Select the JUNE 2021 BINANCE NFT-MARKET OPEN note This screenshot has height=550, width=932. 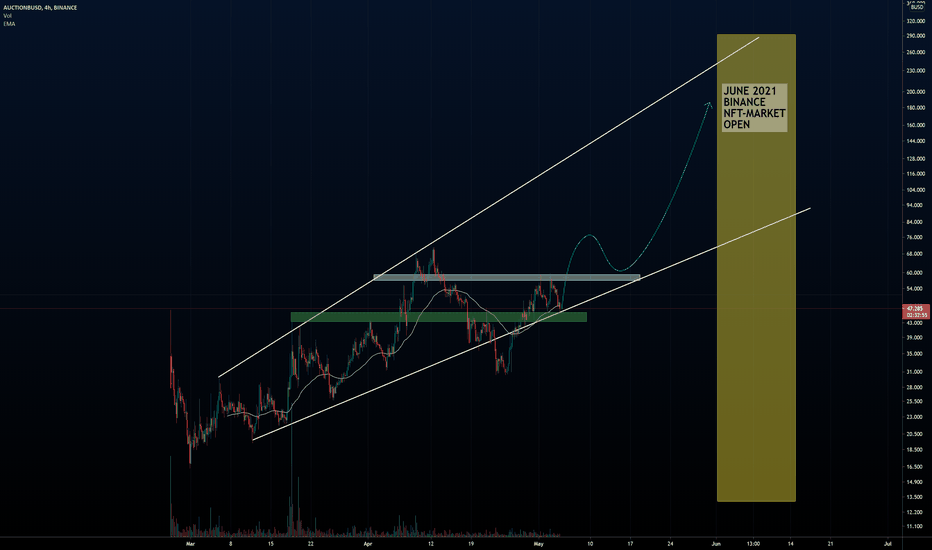754,108
